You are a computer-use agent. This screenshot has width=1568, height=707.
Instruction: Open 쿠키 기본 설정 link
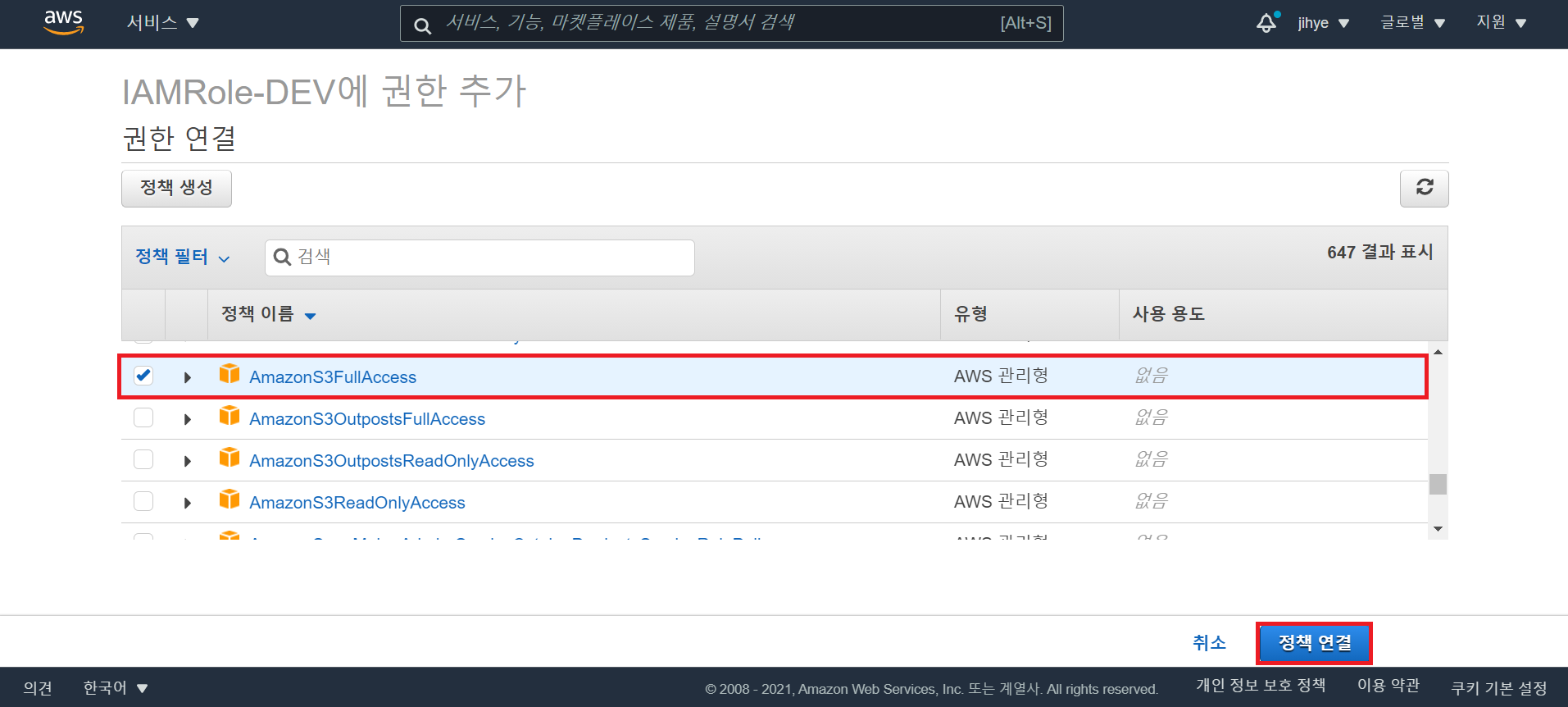click(1499, 688)
